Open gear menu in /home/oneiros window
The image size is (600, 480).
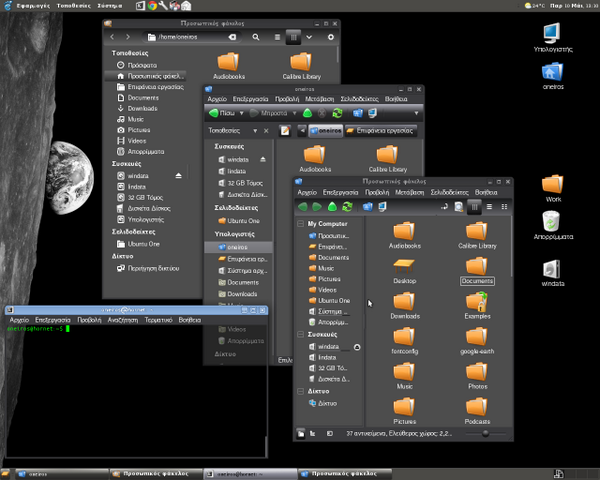click(x=331, y=37)
